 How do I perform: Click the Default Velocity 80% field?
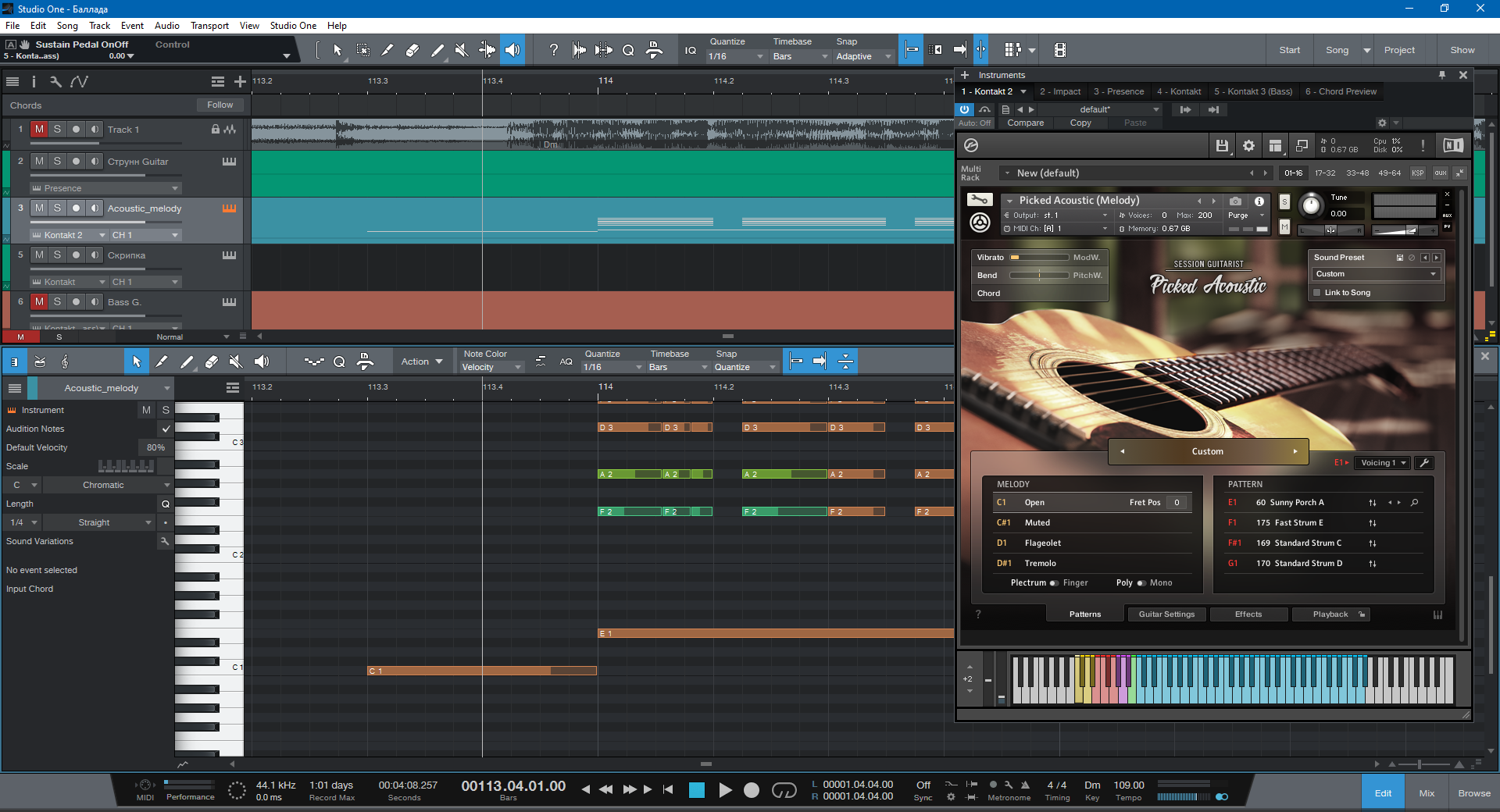point(155,447)
